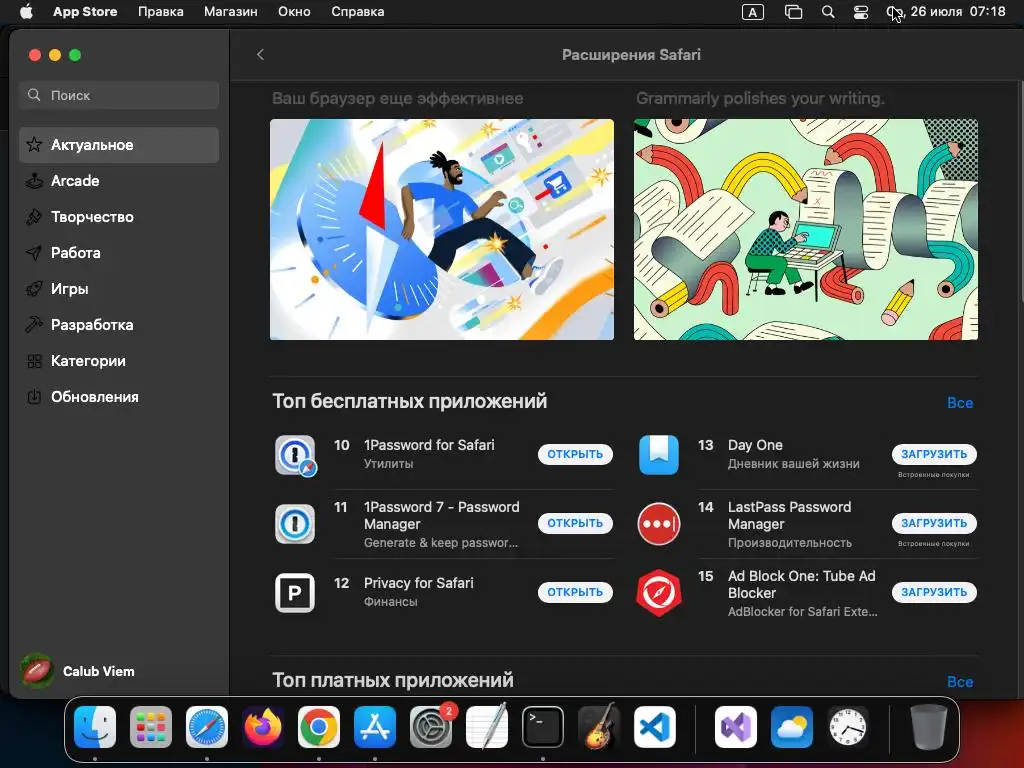Open the Weather app in Dock
Screen dimensions: 1024x768
point(792,727)
